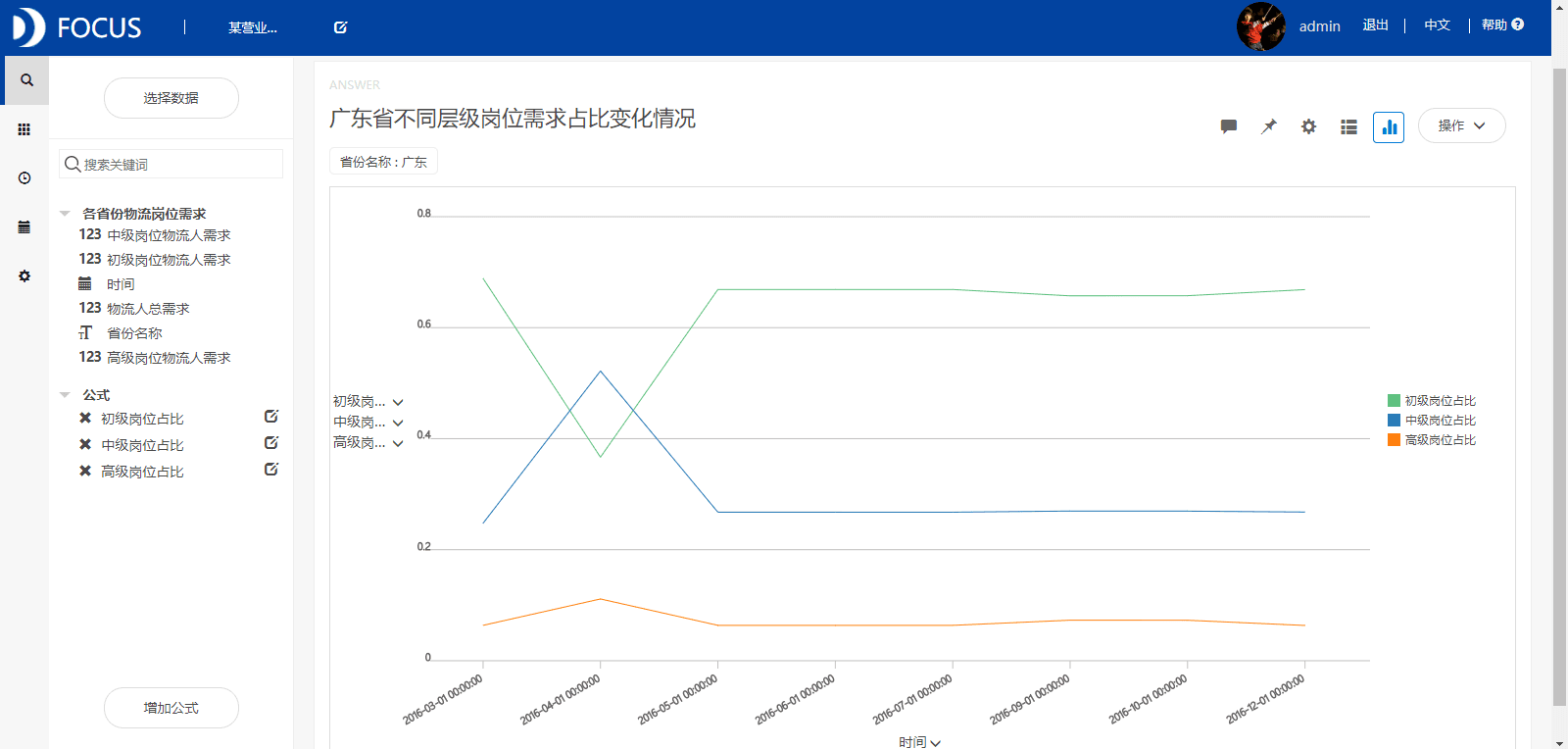Open the 操作 dropdown menu
This screenshot has width=1568, height=749.
pos(1461,125)
